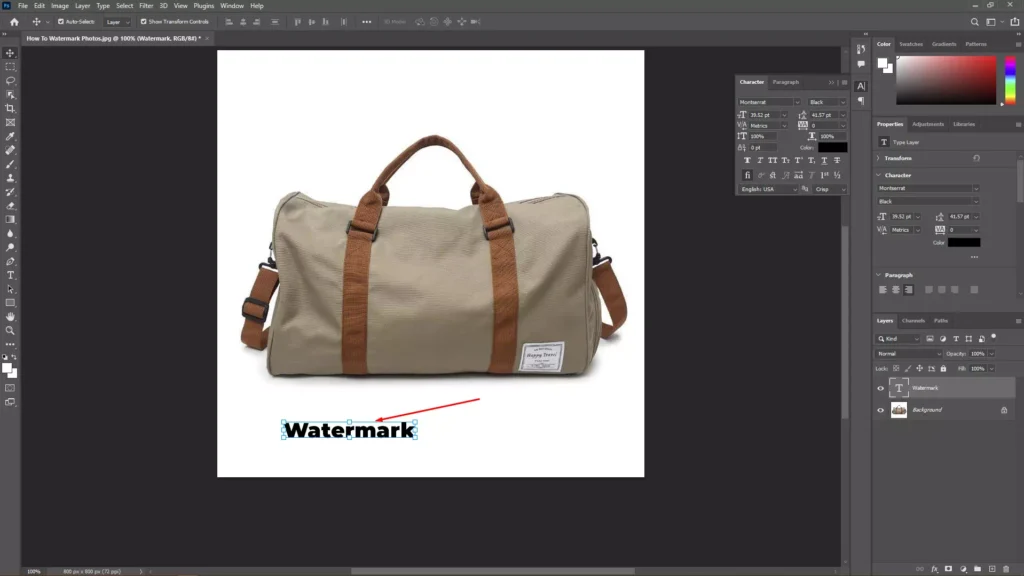Click the Home icon in options bar
The image size is (1024, 576).
(x=14, y=22)
